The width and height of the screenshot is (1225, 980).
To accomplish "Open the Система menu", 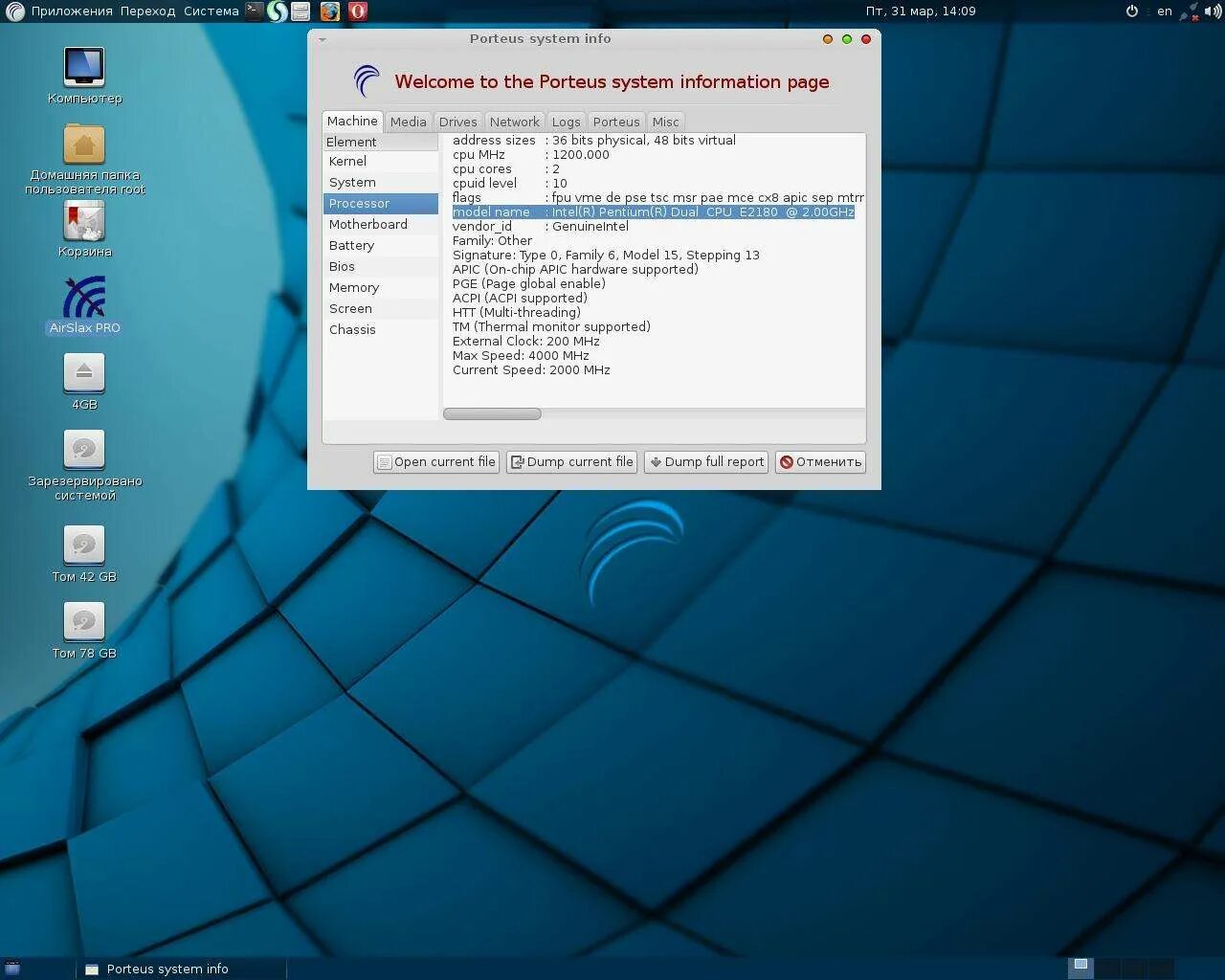I will coord(211,11).
